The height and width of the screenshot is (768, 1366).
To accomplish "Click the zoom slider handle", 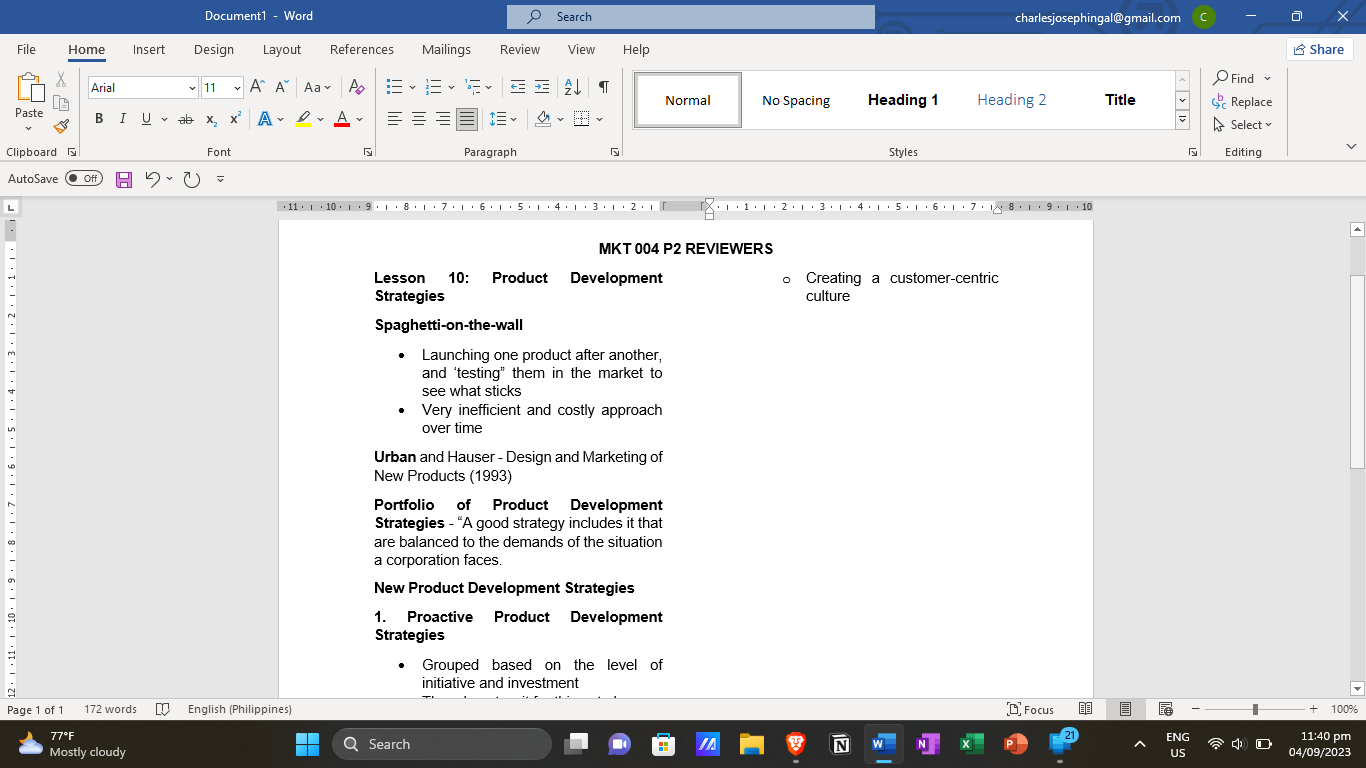I will 1255,709.
